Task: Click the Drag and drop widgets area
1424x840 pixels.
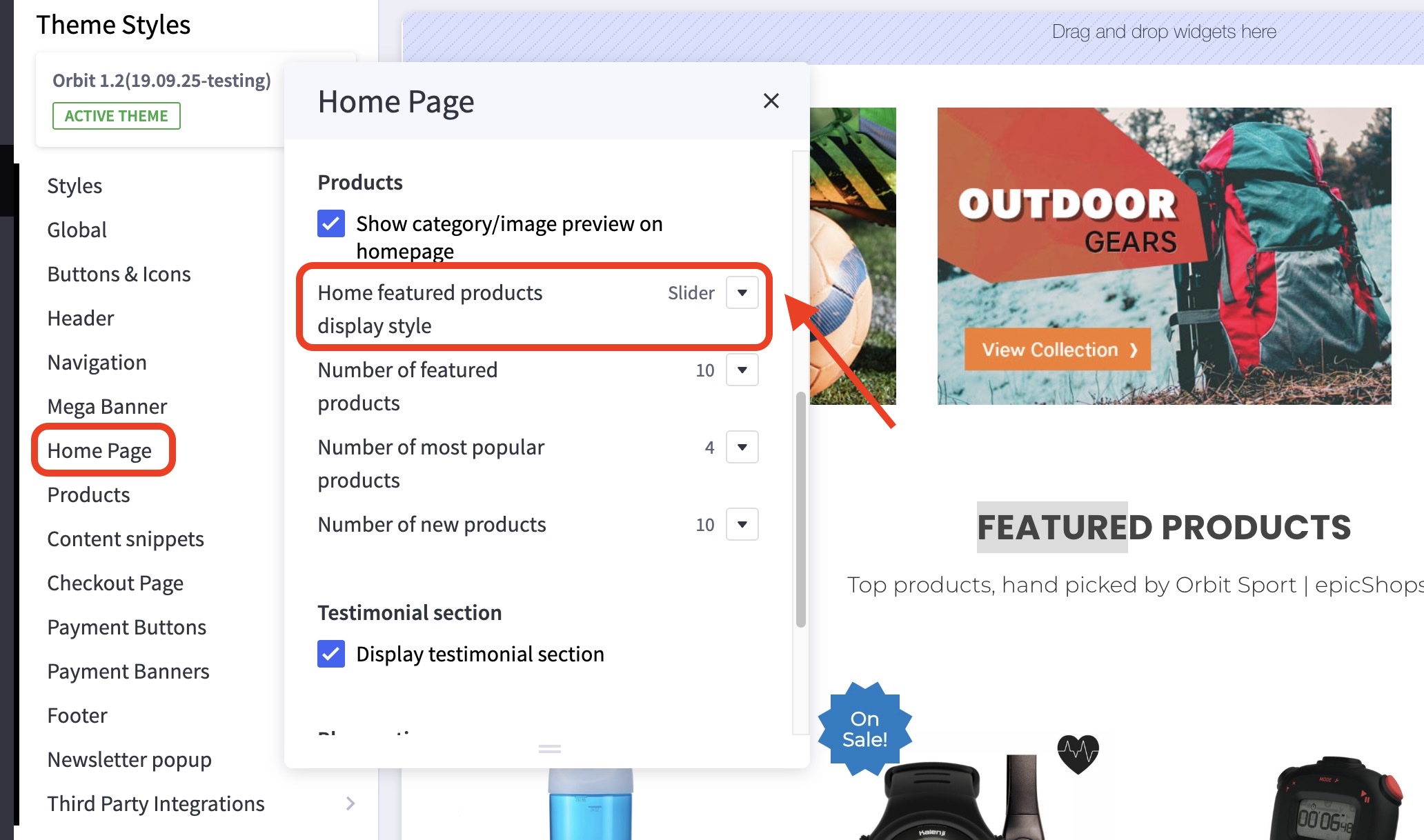Action: click(x=1163, y=32)
